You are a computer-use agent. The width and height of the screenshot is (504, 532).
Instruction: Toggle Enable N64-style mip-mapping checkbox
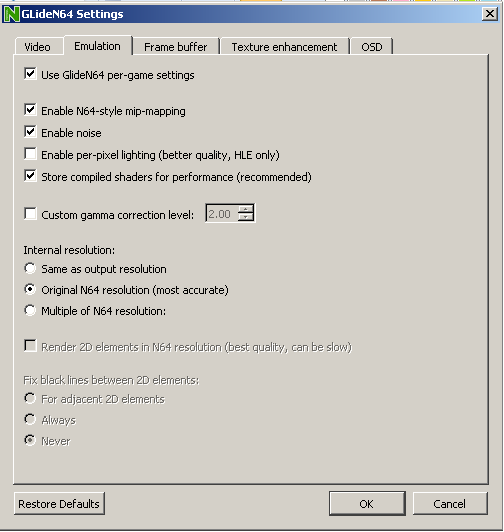point(30,110)
